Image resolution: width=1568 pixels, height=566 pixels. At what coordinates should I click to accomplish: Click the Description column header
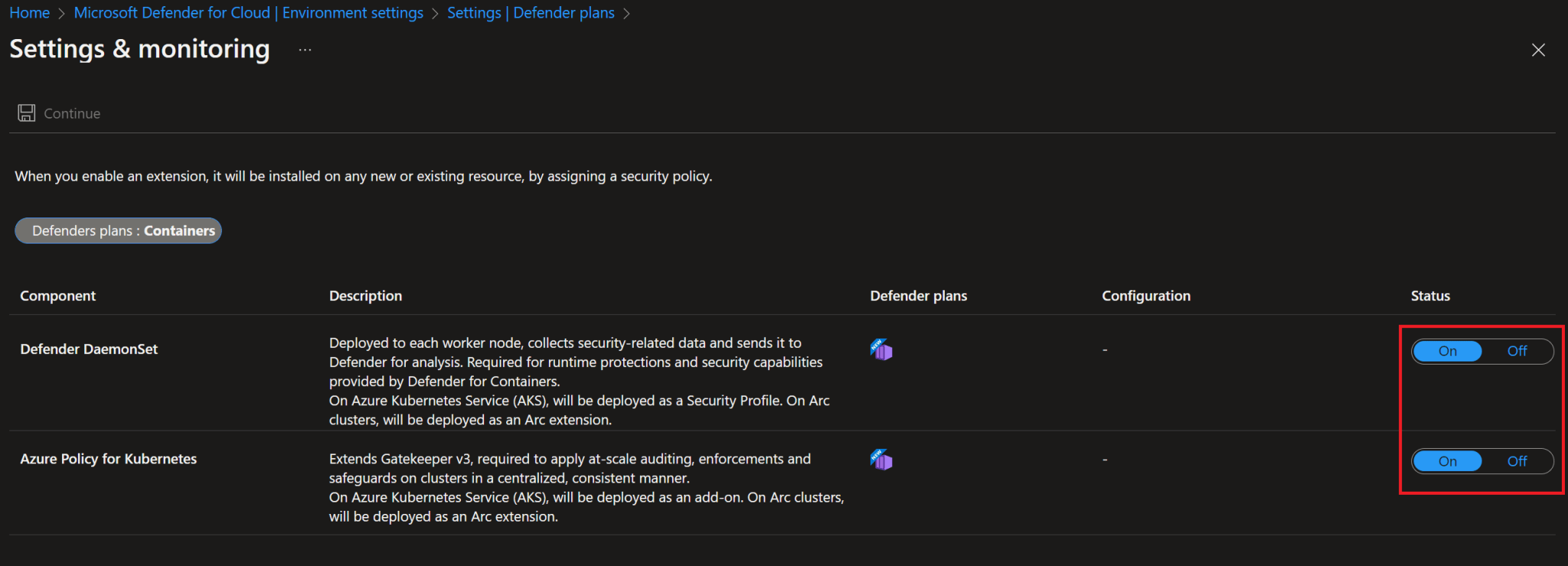coord(365,296)
